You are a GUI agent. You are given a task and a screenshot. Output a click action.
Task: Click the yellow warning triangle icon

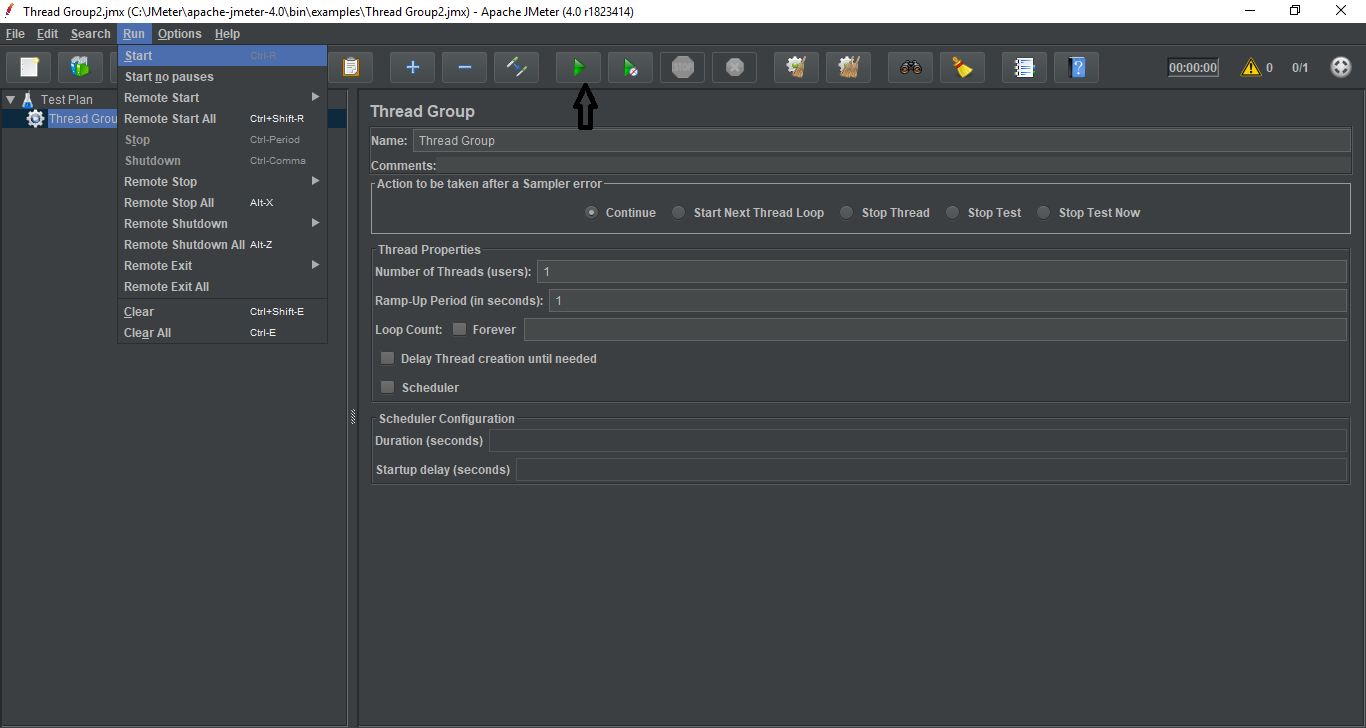(x=1250, y=68)
